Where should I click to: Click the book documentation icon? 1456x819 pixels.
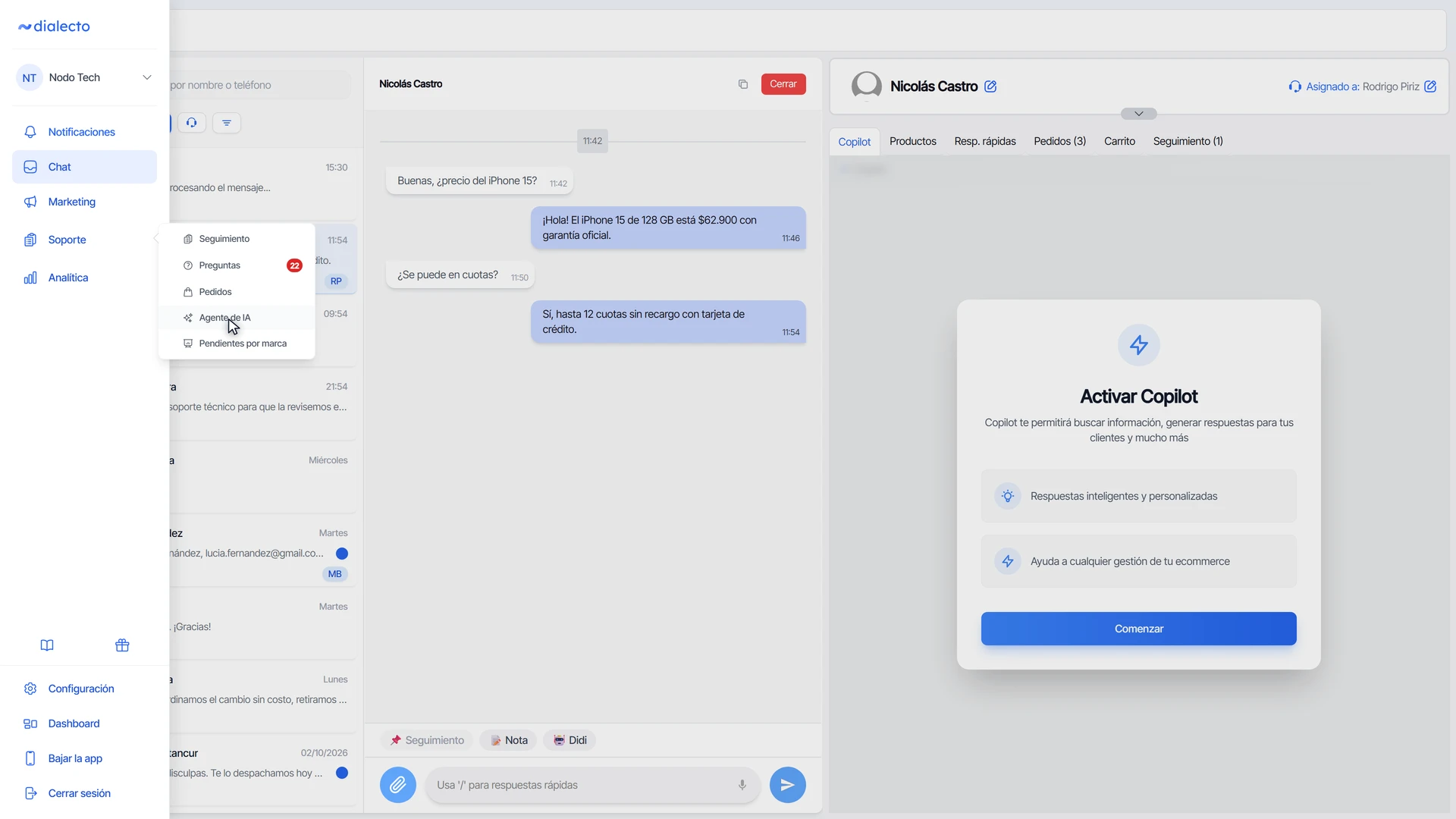tap(47, 645)
